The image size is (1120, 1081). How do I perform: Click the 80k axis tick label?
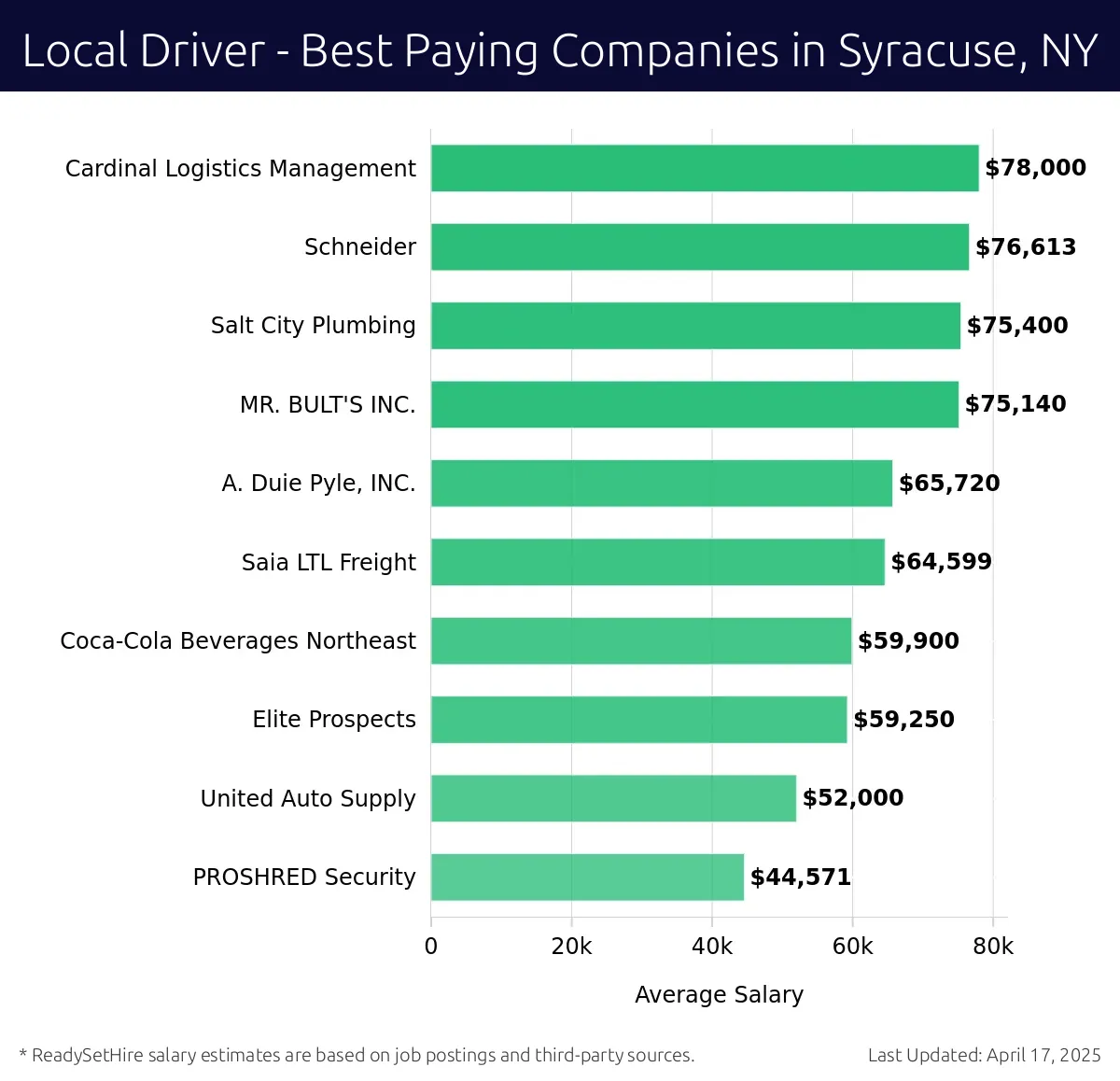coord(993,947)
